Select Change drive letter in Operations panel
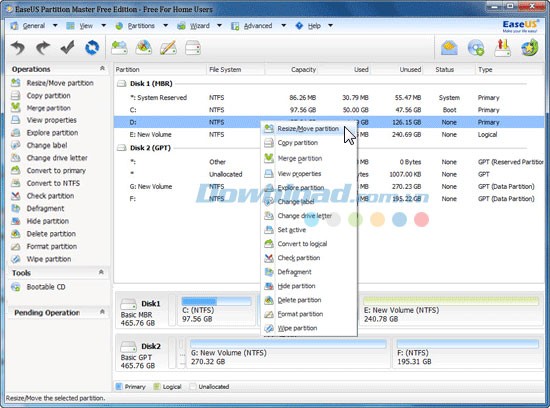550x408 pixels. (57, 158)
